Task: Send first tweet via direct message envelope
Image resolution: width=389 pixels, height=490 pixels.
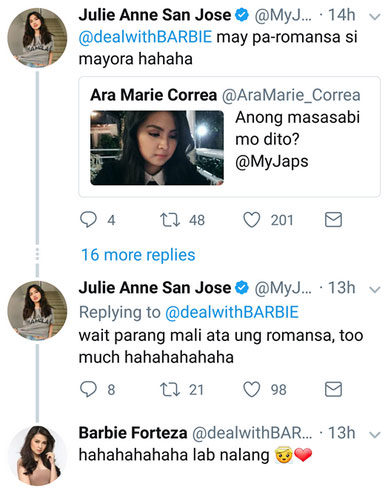Action: pos(333,220)
